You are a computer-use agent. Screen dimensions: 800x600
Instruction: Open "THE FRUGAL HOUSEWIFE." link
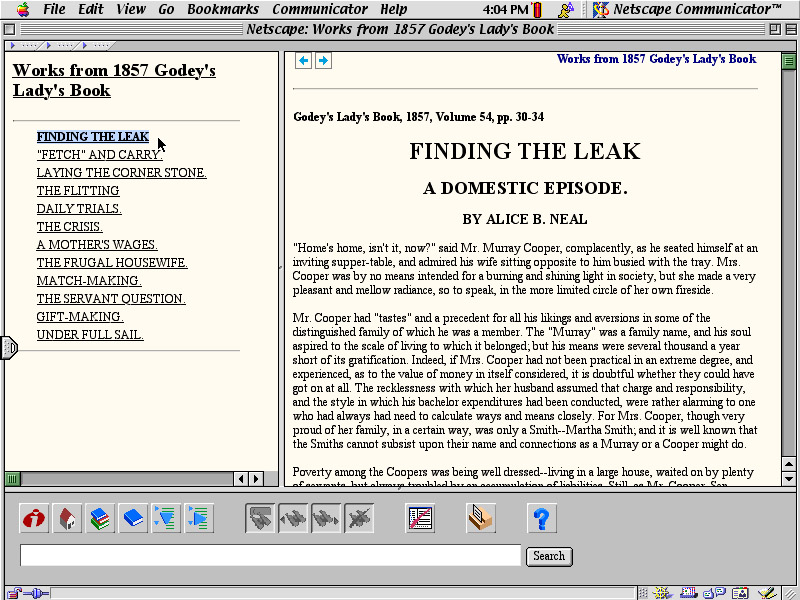click(x=112, y=263)
